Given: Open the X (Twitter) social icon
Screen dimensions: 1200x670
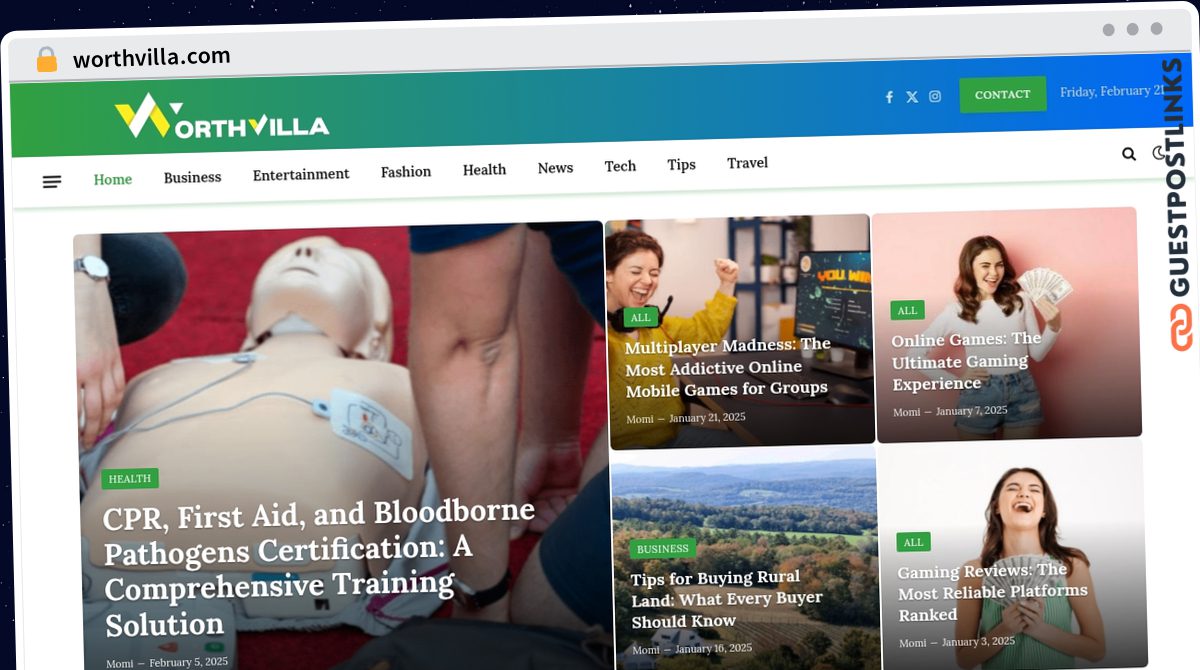Looking at the screenshot, I should click(x=912, y=97).
